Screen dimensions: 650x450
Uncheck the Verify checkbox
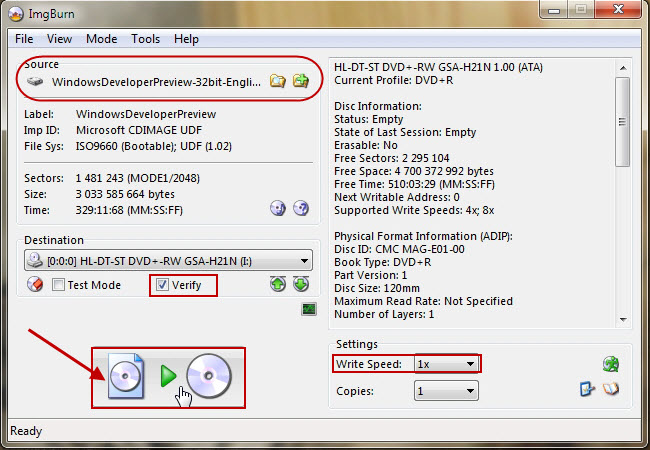[162, 285]
